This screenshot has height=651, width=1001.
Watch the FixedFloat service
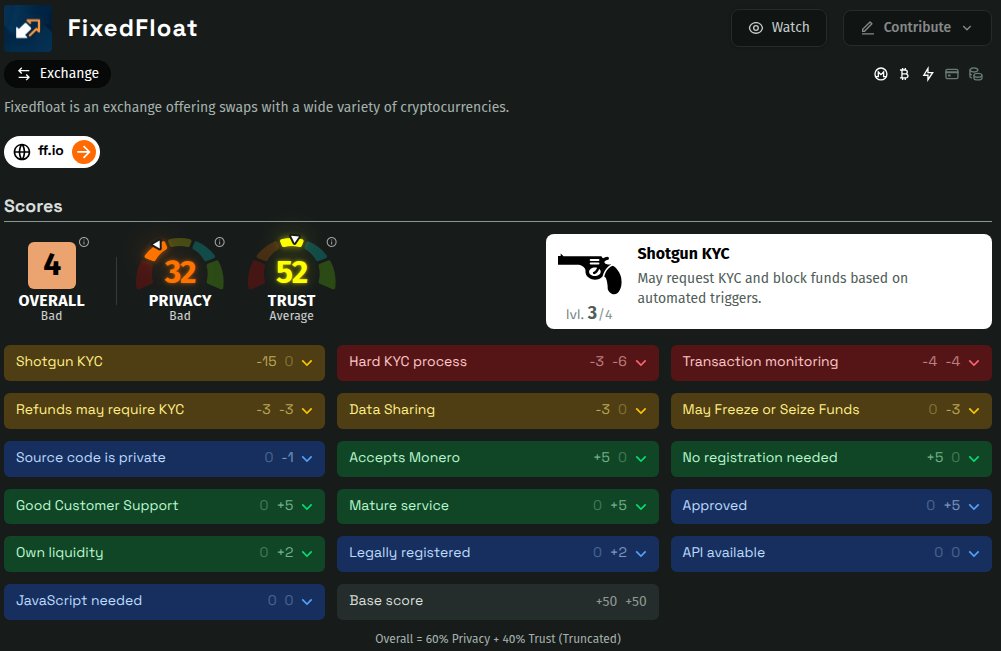(779, 28)
